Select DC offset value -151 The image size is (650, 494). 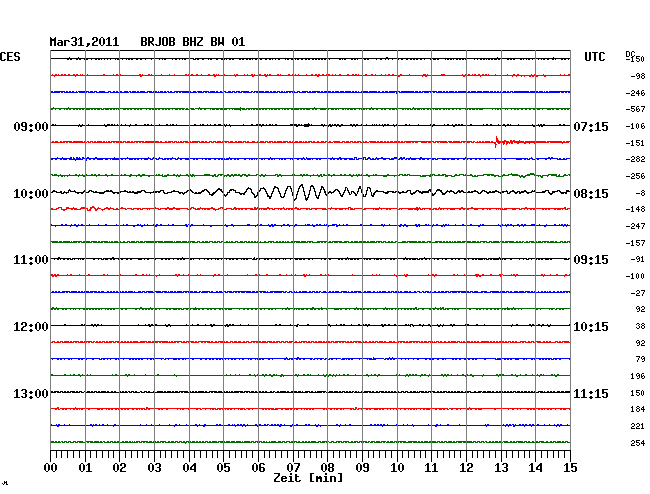(635, 143)
